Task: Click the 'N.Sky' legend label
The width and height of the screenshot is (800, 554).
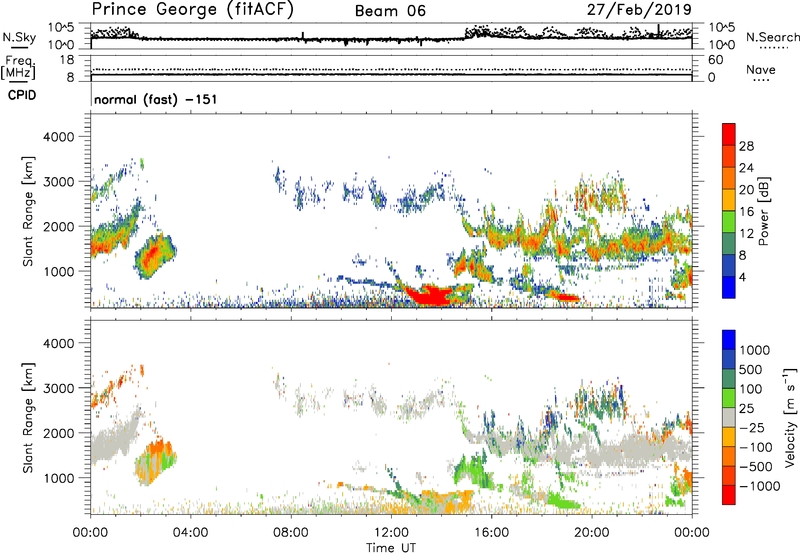Action: pos(19,37)
